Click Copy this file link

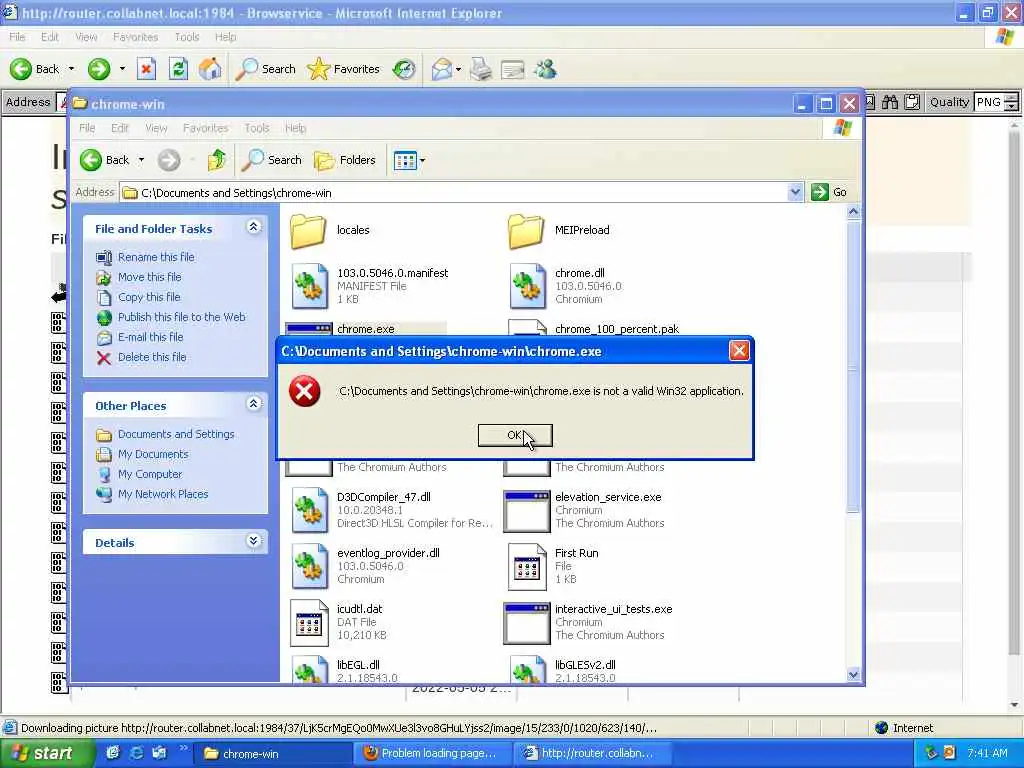(x=149, y=297)
